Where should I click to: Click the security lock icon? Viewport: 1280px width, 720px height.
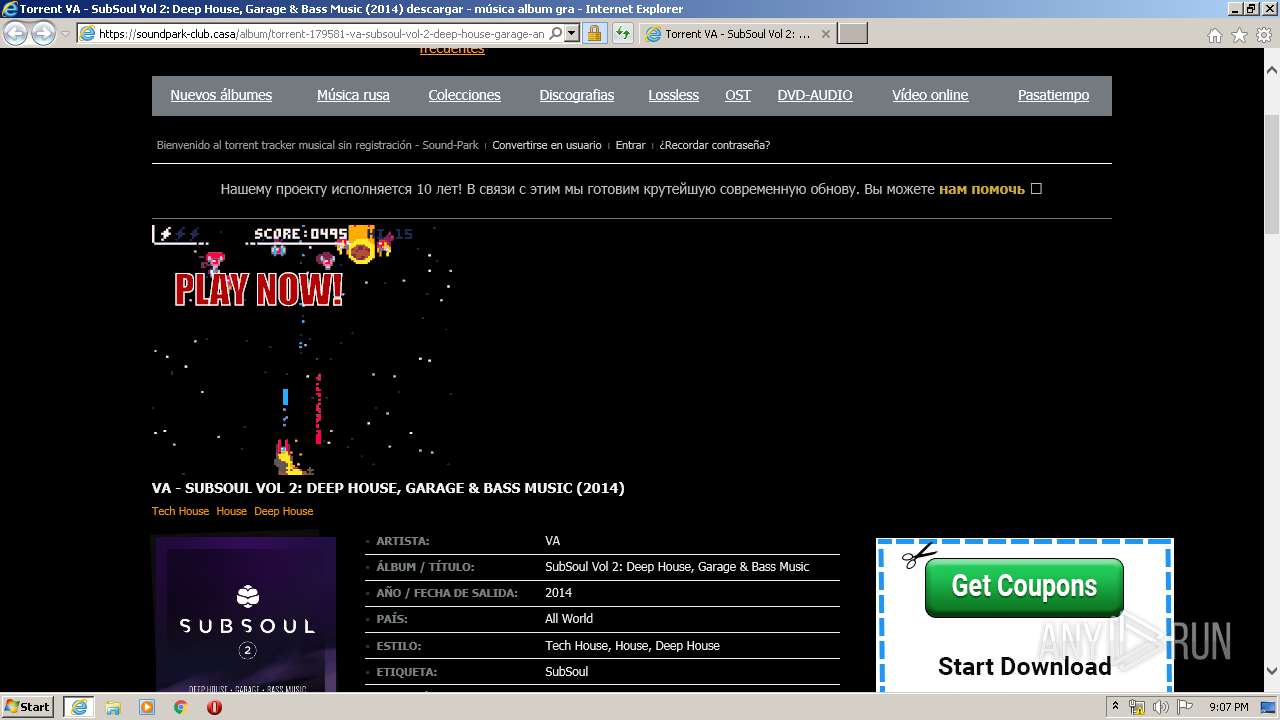(594, 33)
